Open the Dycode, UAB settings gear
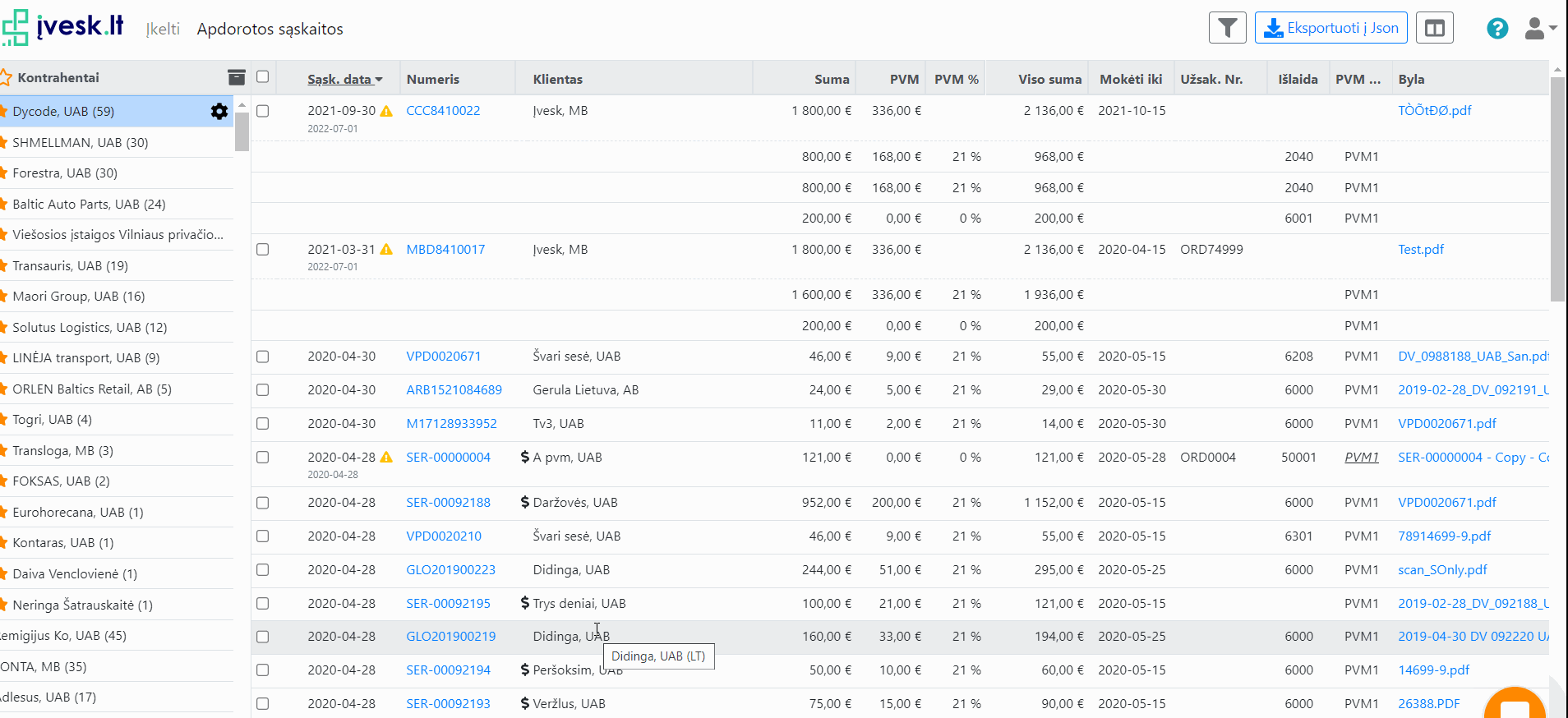1568x718 pixels. tap(219, 111)
